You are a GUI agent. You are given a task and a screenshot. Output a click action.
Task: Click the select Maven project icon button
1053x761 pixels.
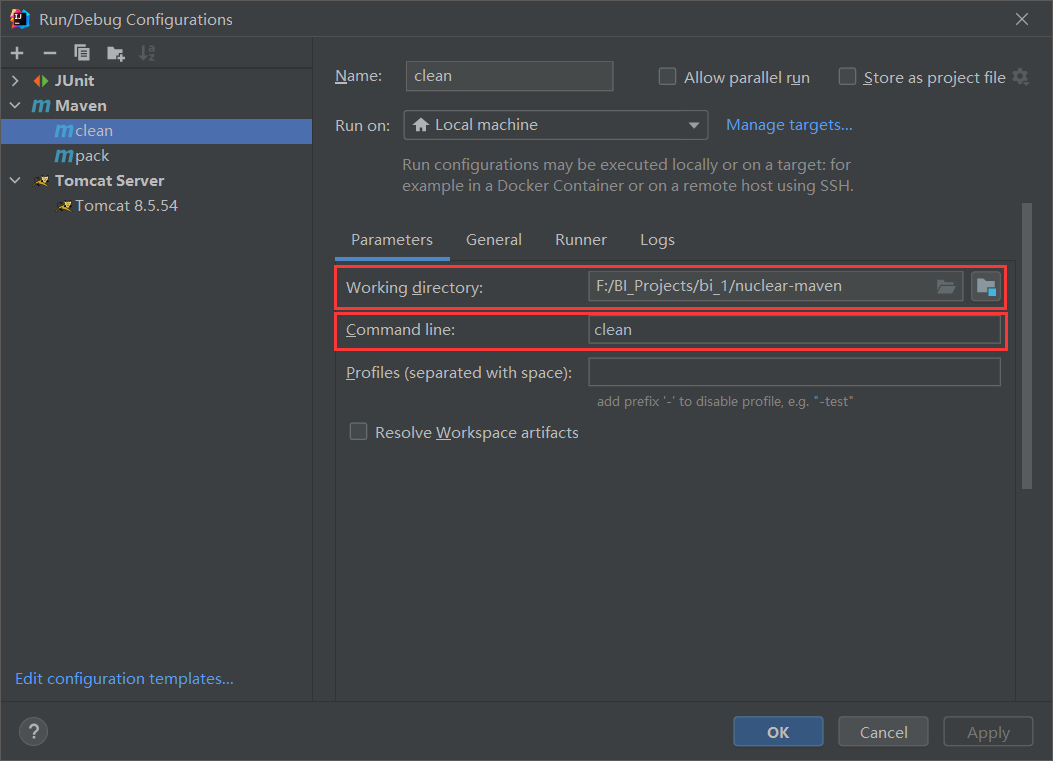click(986, 287)
